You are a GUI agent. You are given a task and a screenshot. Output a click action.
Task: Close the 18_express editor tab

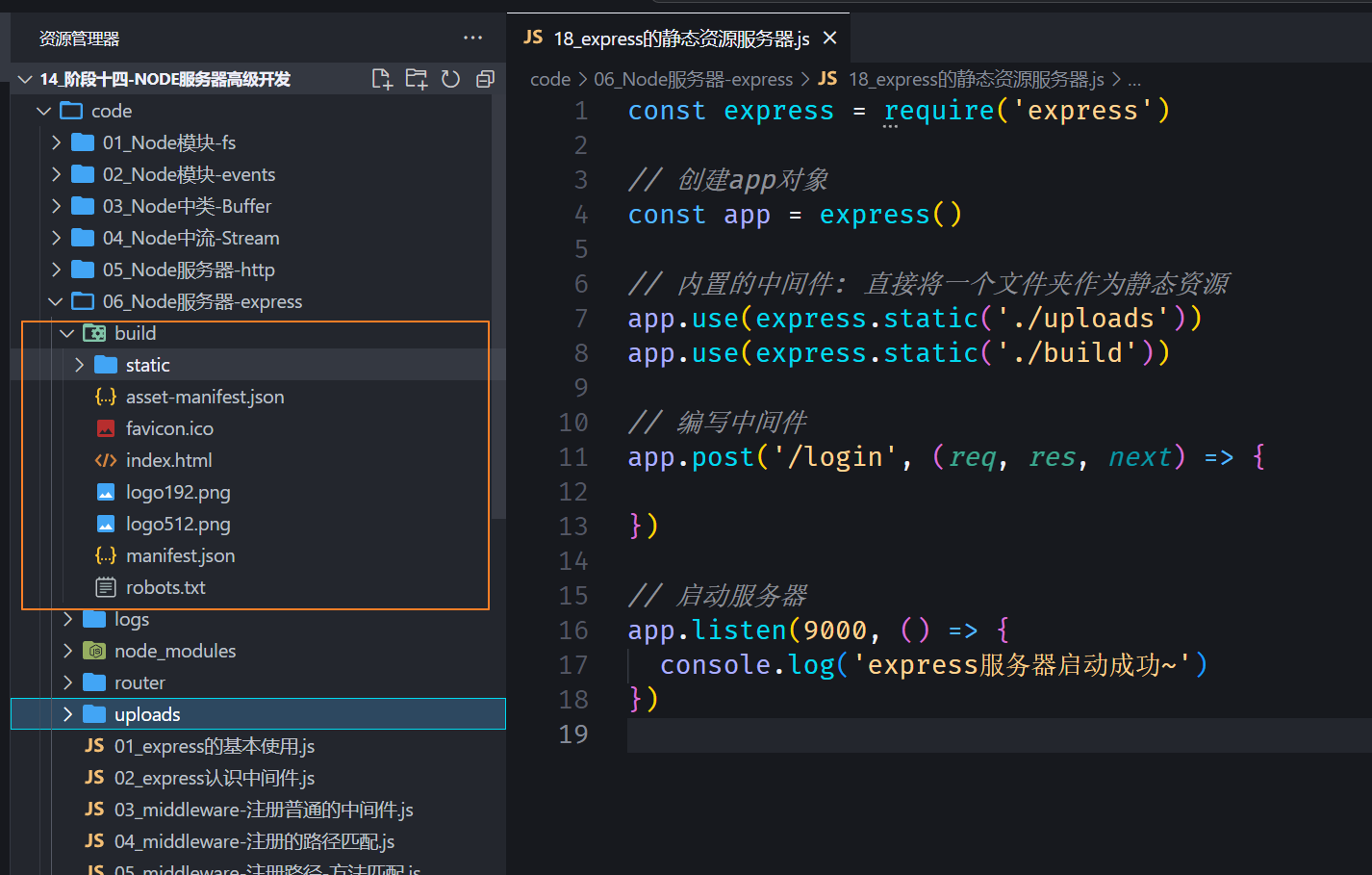830,39
